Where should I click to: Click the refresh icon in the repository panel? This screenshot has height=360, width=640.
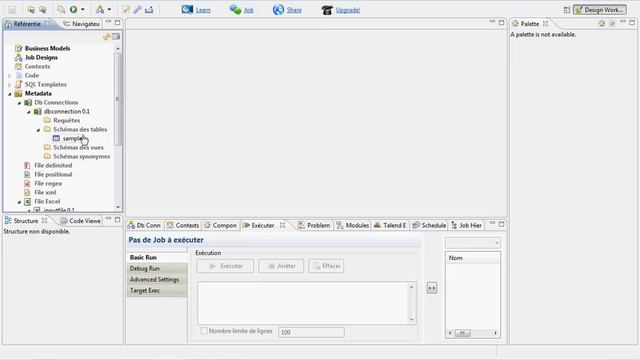coord(107,37)
